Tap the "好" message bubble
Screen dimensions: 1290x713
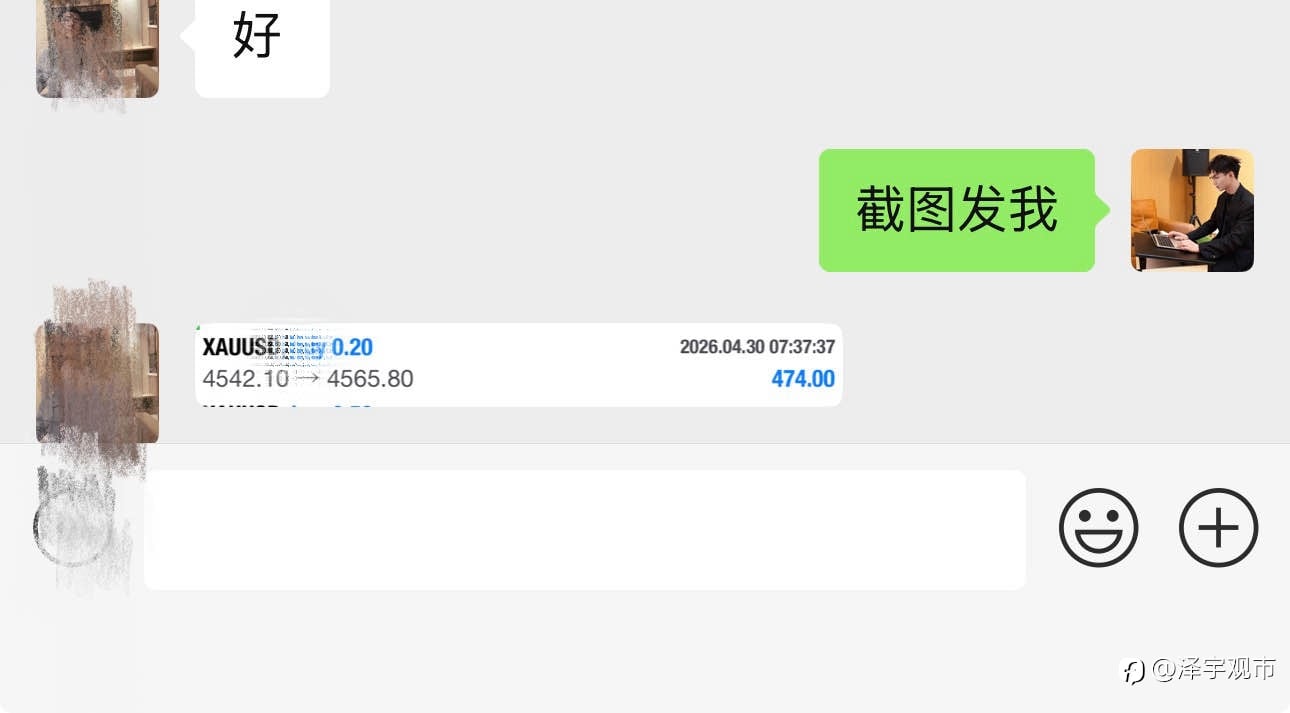[262, 38]
